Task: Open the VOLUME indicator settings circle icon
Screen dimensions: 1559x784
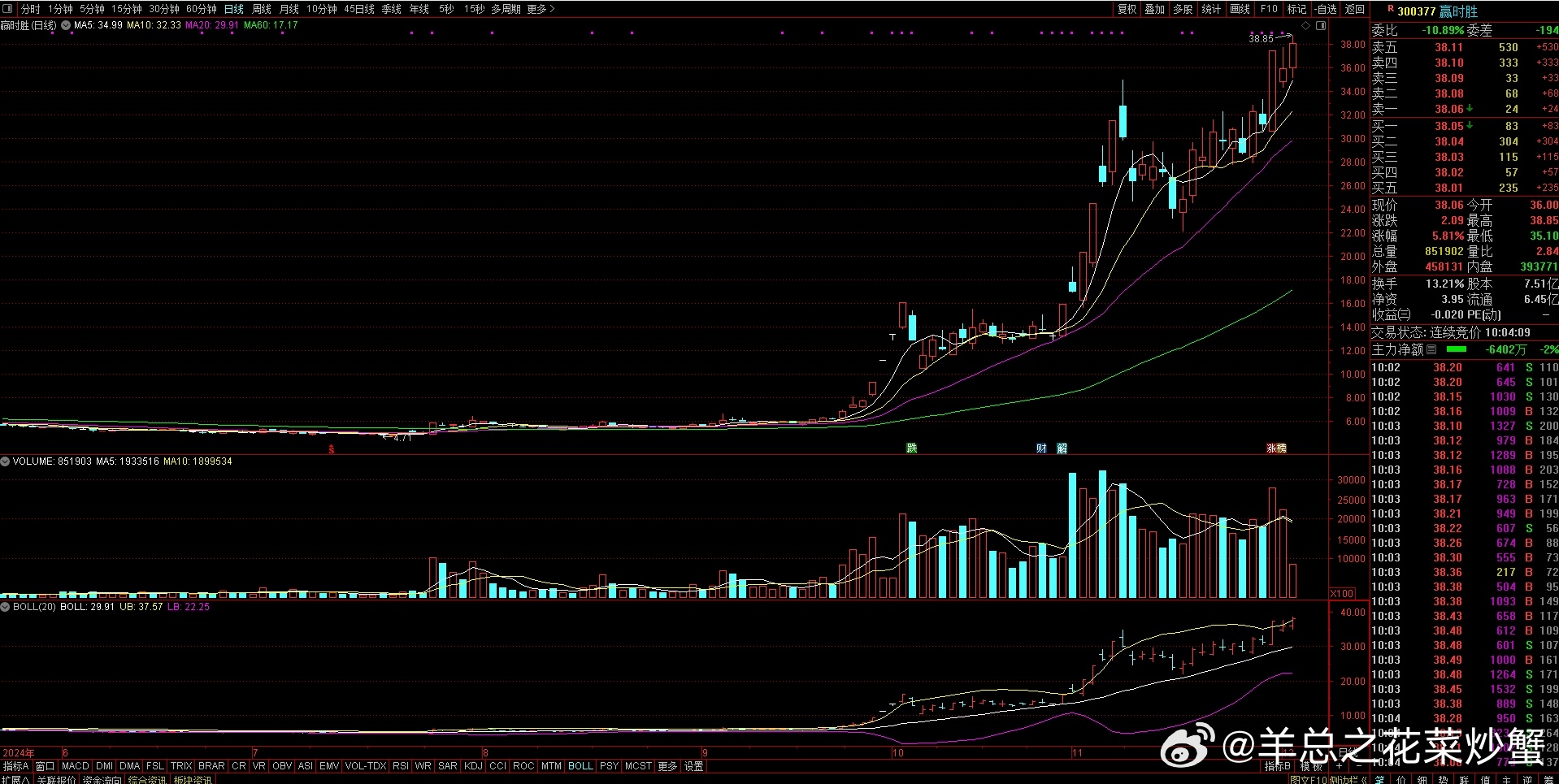Action: pyautogui.click(x=6, y=461)
